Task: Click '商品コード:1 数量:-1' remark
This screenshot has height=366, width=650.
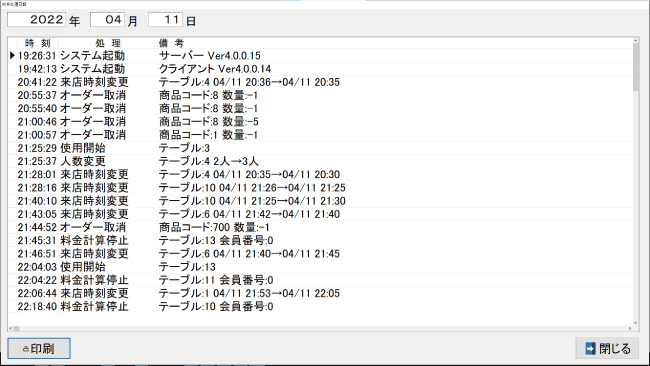Action: tap(208, 135)
